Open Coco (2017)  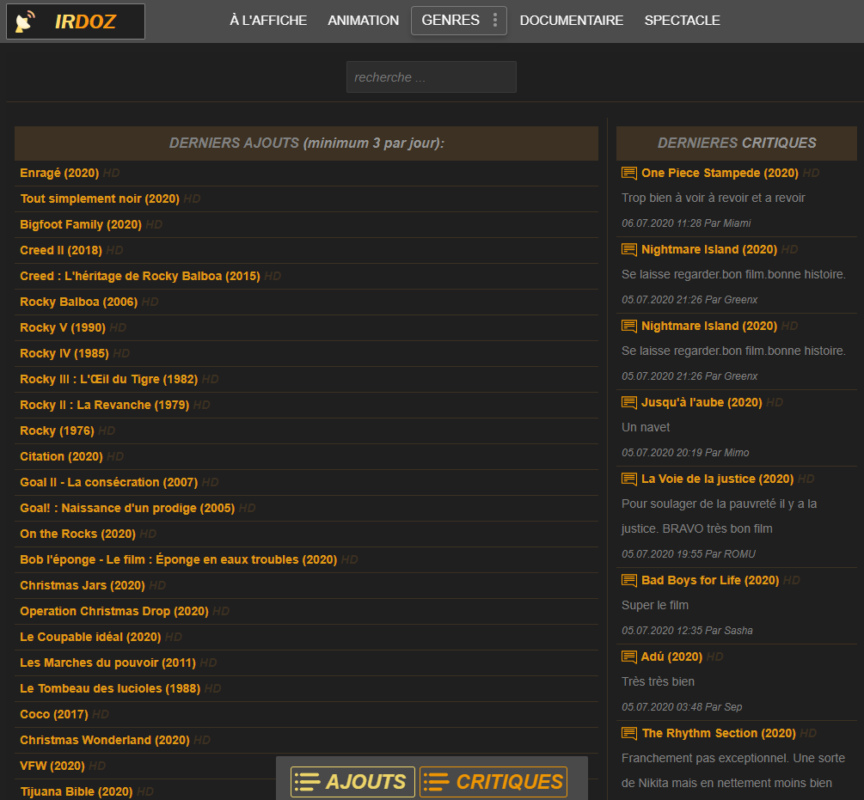[x=54, y=715]
